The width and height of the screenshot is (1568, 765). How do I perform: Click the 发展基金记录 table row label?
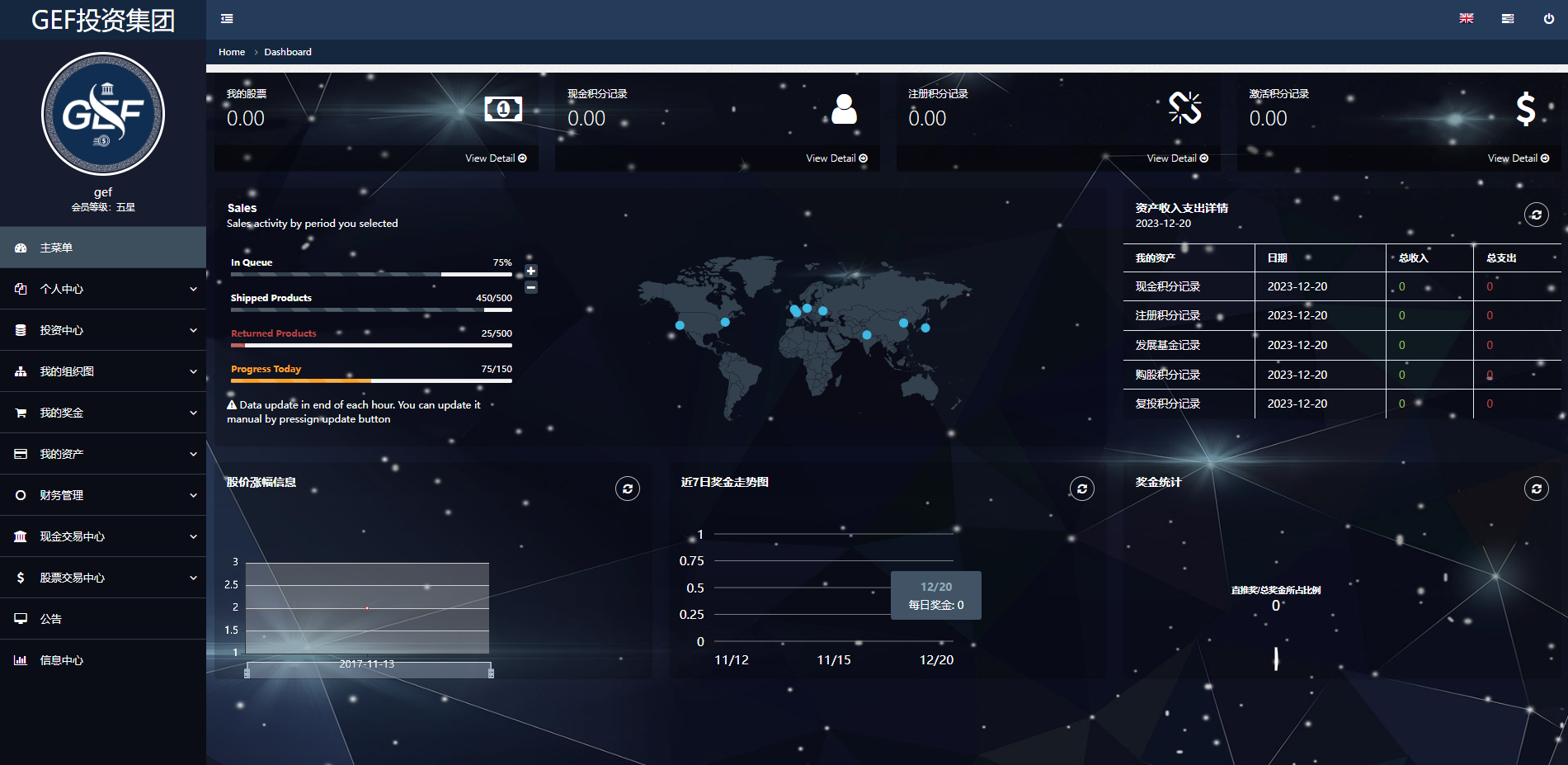click(x=1168, y=345)
